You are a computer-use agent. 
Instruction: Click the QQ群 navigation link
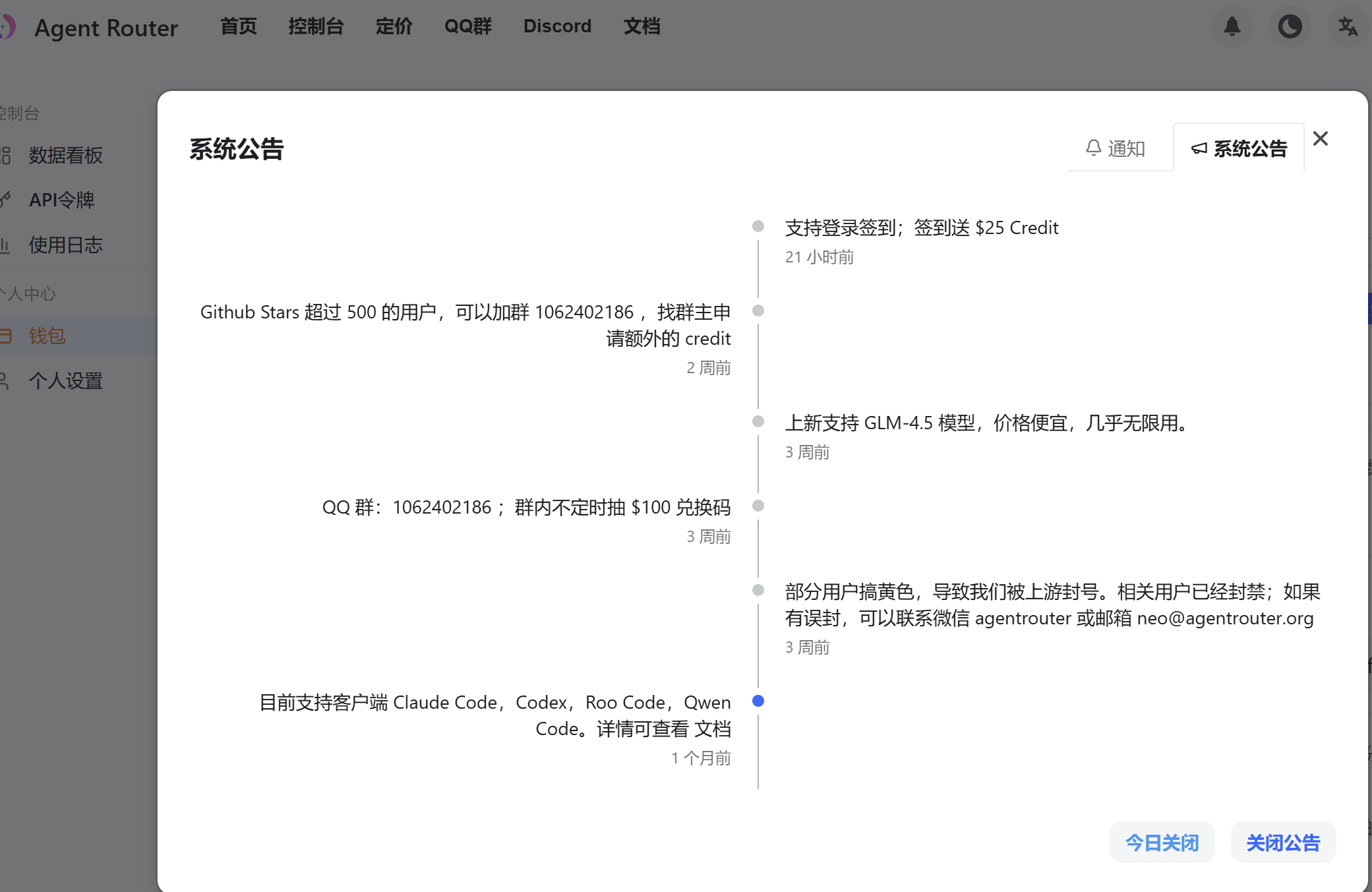467,26
